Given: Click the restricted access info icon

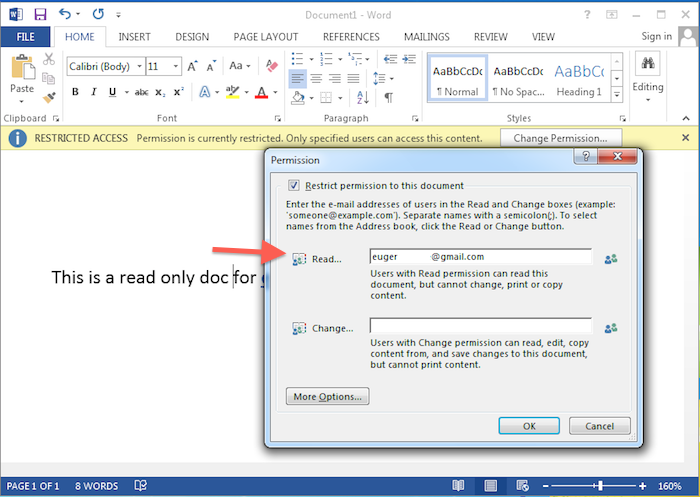Looking at the screenshot, I should tap(17, 138).
